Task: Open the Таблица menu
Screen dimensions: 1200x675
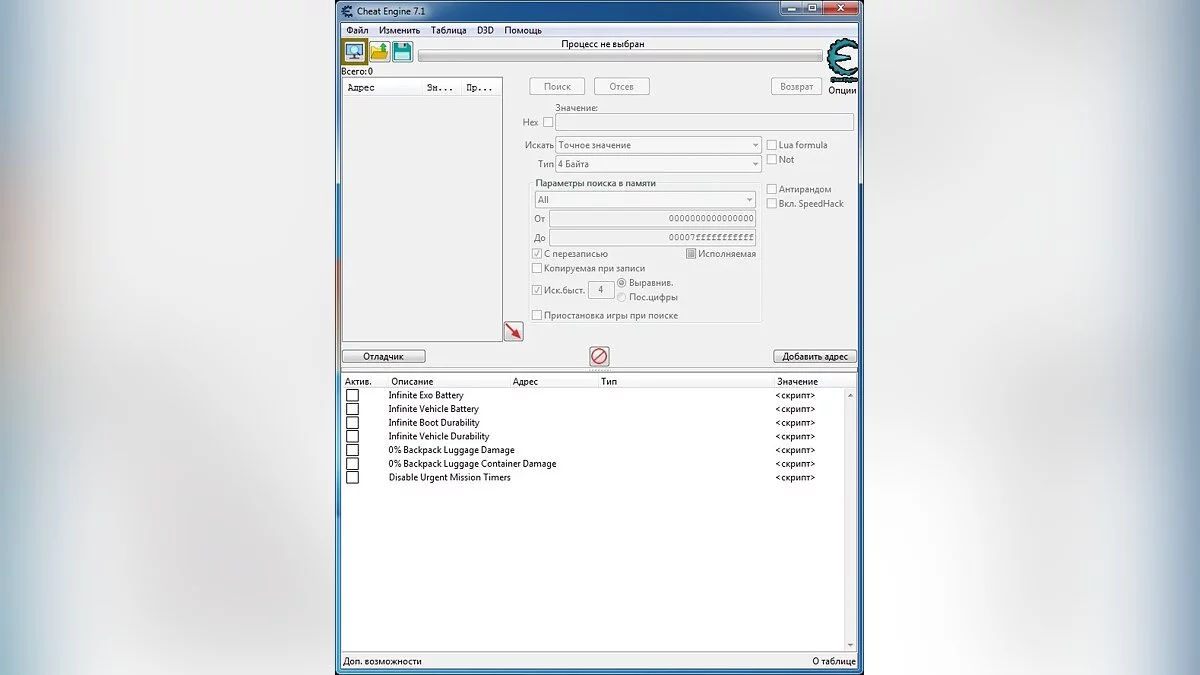Action: 448,30
